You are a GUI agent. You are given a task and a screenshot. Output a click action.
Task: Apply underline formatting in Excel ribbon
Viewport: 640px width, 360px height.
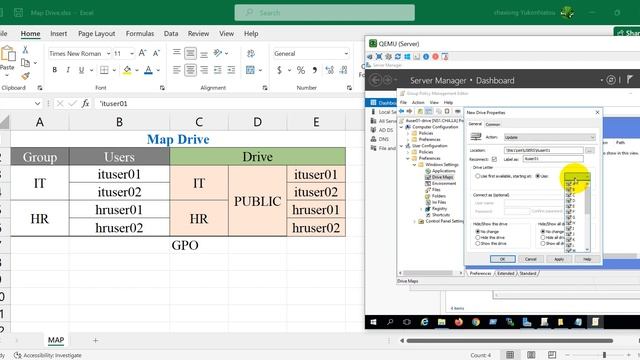click(x=81, y=70)
